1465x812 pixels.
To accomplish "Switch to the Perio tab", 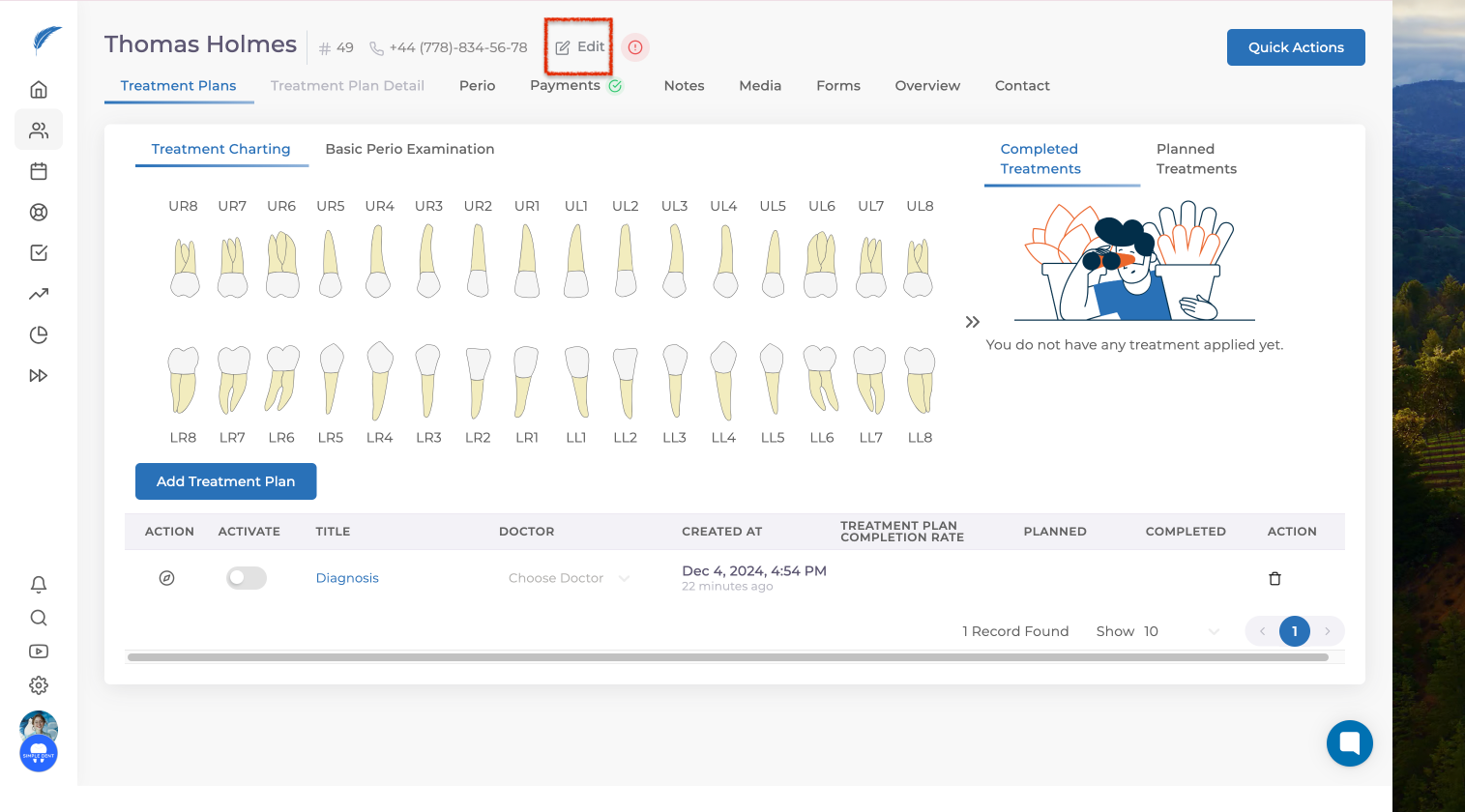I will [x=477, y=86].
